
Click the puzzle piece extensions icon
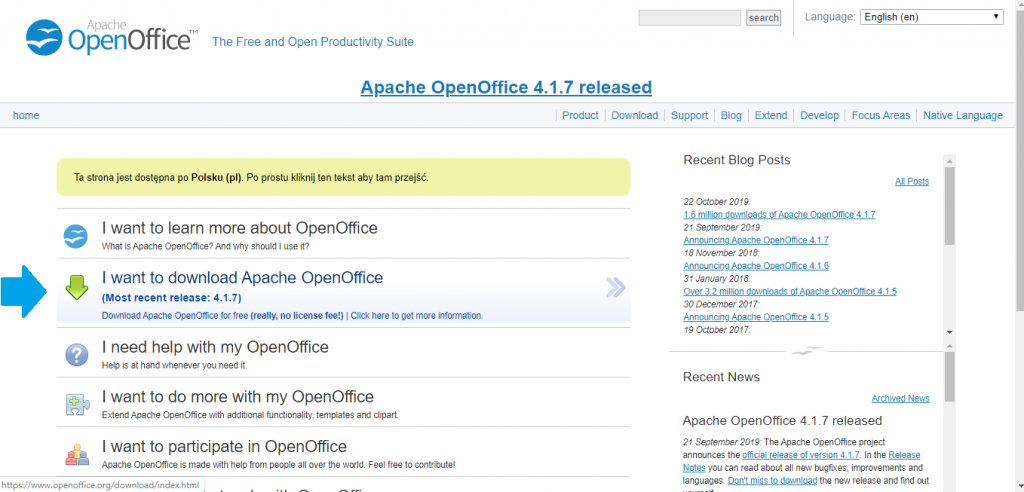(x=76, y=404)
